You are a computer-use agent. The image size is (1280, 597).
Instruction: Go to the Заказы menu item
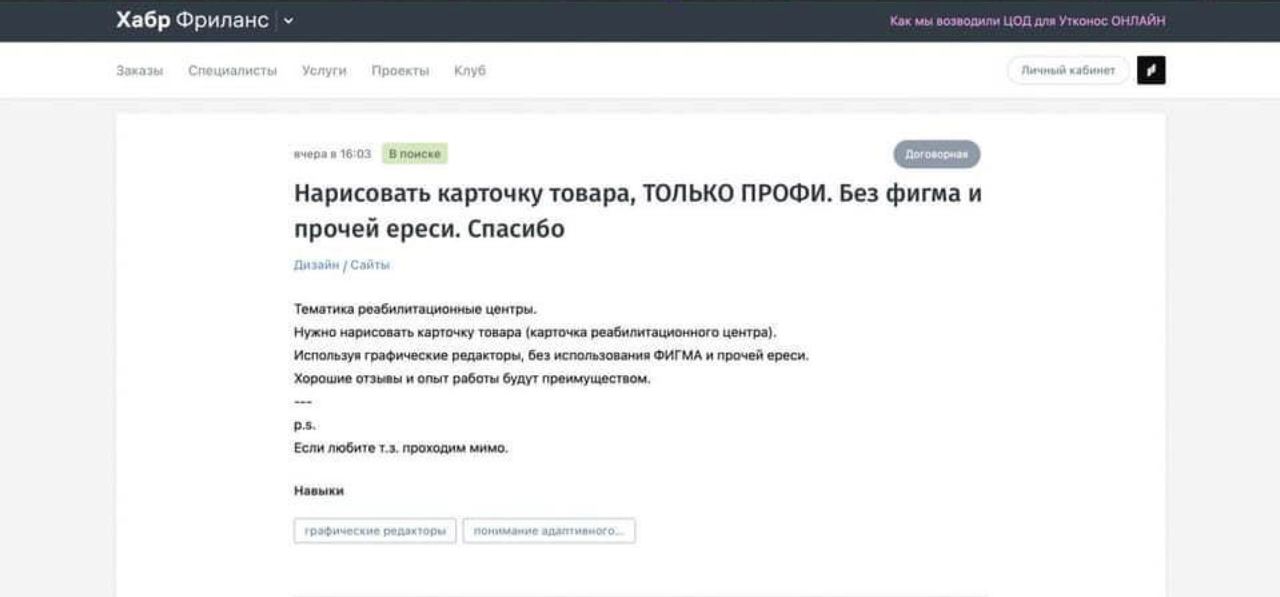tap(139, 71)
